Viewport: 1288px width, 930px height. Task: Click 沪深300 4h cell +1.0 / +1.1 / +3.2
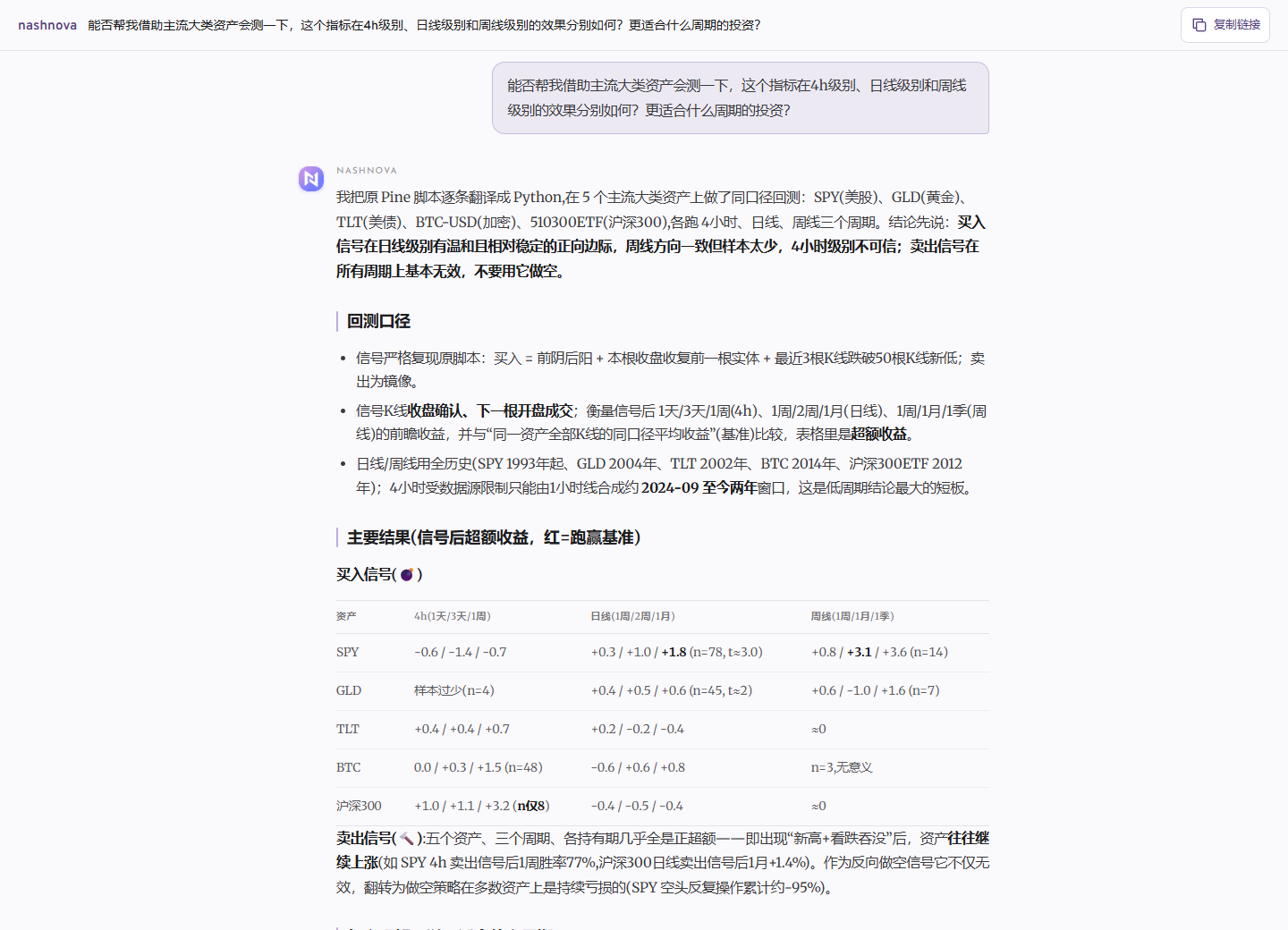tap(482, 806)
